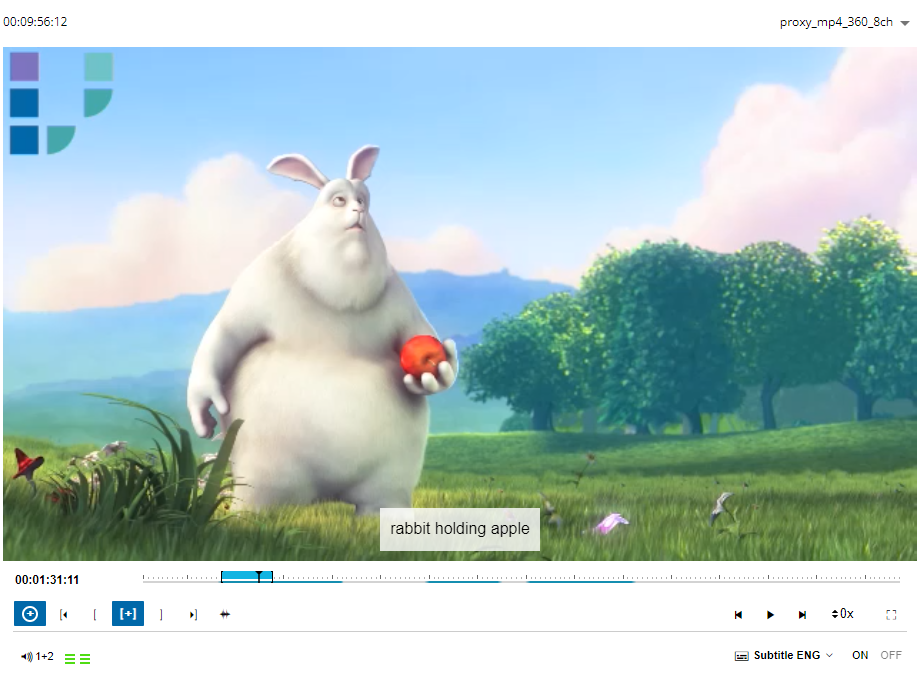This screenshot has width=920, height=682.
Task: Start video playback
Action: pos(770,615)
